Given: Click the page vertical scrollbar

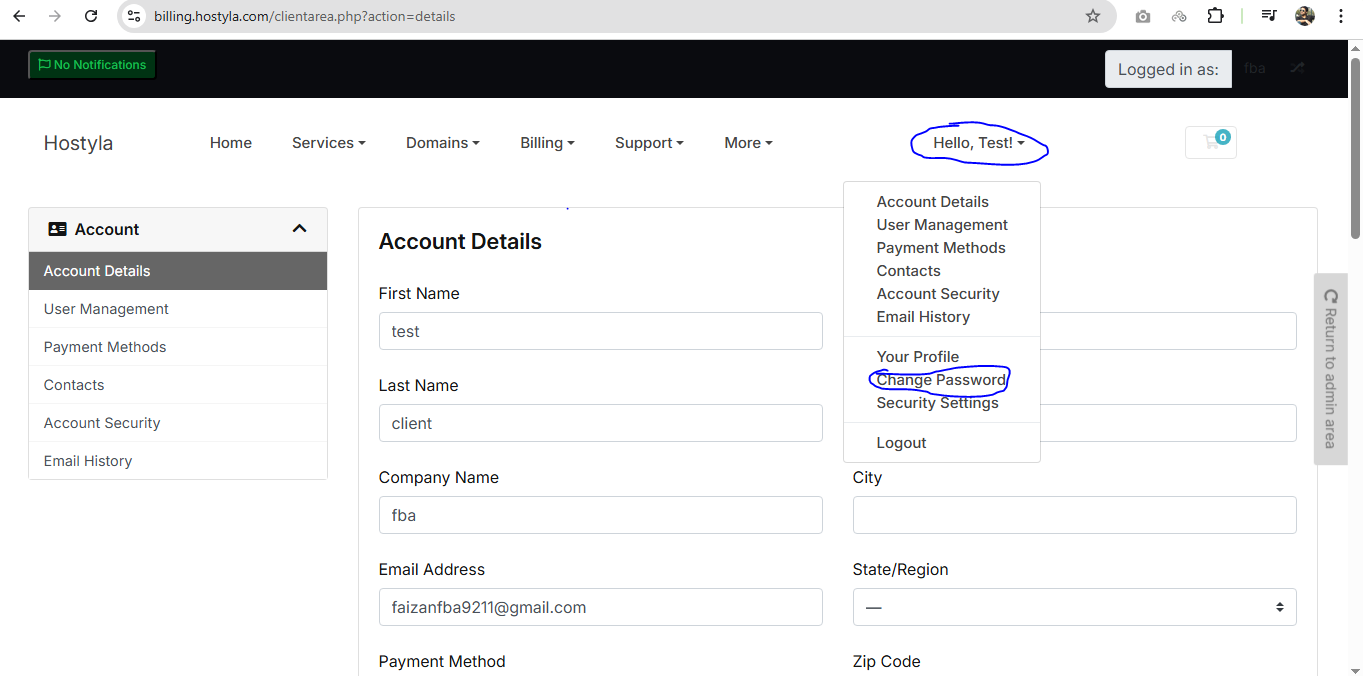Looking at the screenshot, I should coord(1355,150).
